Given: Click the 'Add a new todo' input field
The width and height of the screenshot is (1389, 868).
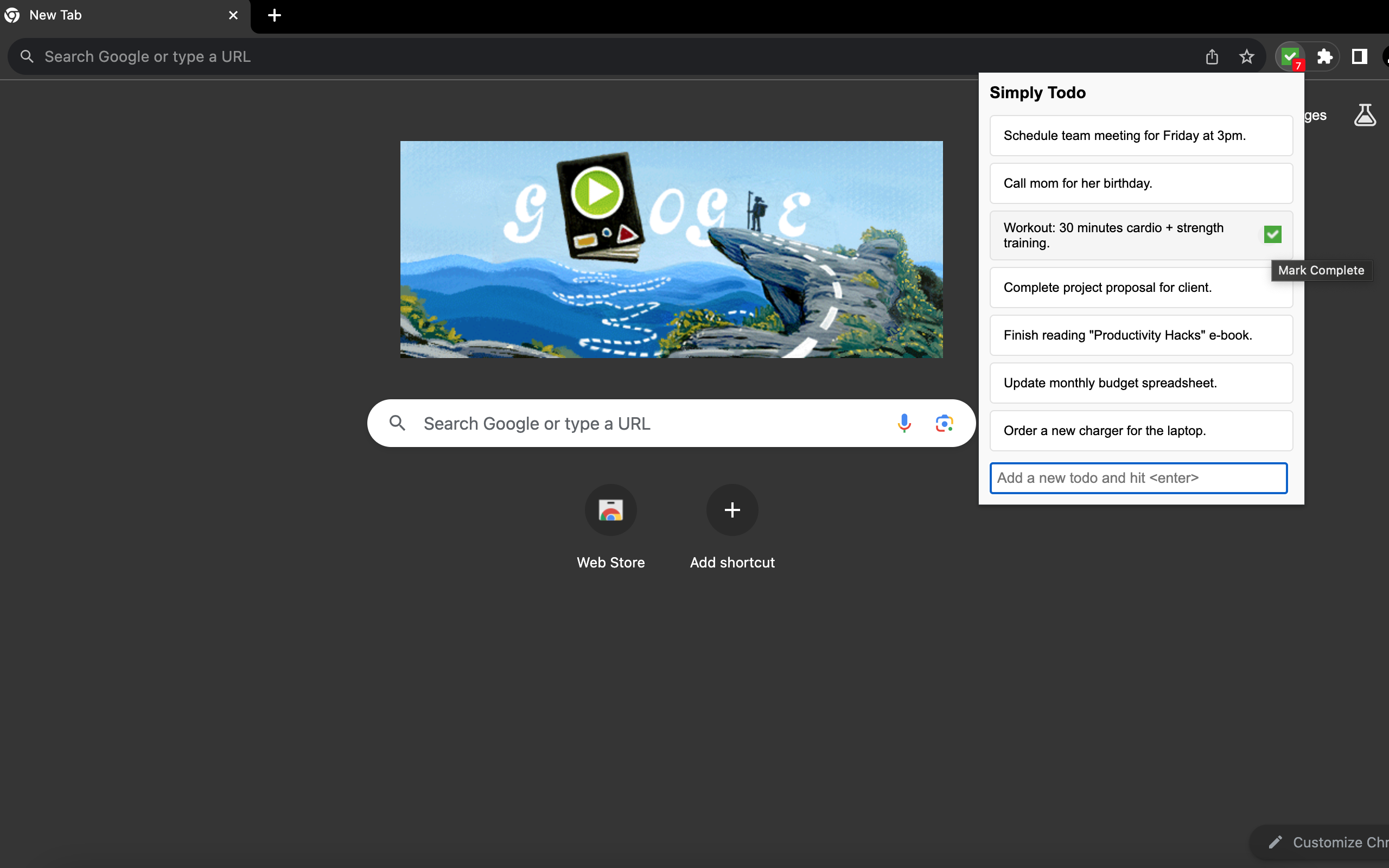Looking at the screenshot, I should [1138, 477].
